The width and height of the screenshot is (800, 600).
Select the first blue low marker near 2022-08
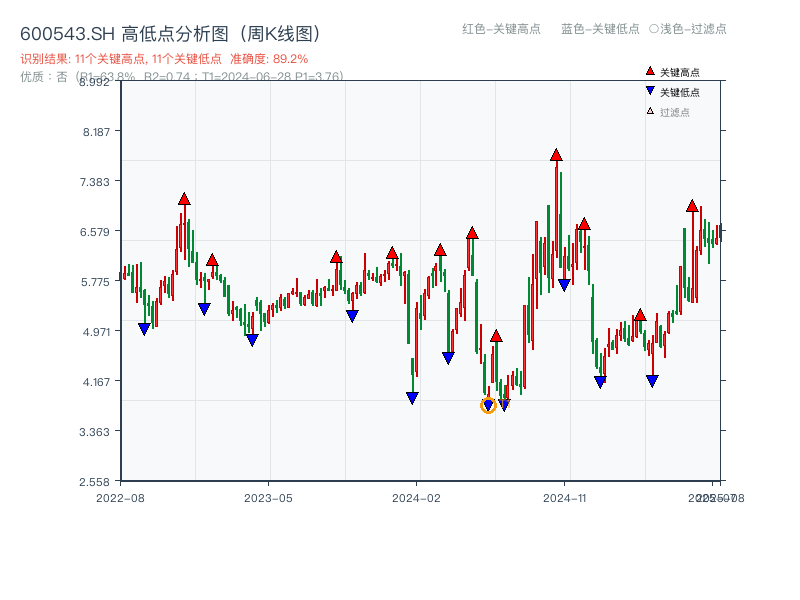pyautogui.click(x=144, y=329)
